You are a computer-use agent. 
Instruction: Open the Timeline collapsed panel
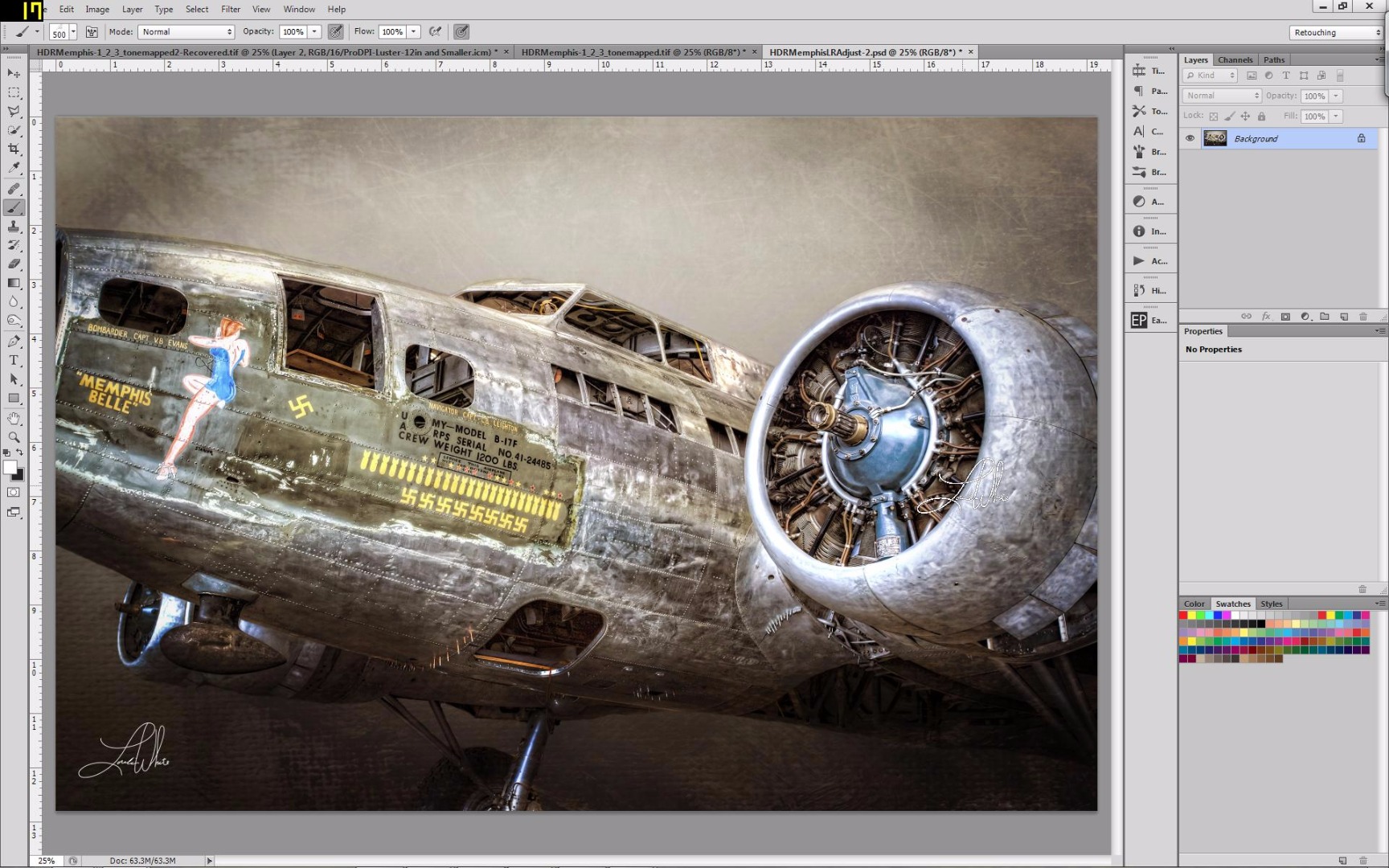1149,71
